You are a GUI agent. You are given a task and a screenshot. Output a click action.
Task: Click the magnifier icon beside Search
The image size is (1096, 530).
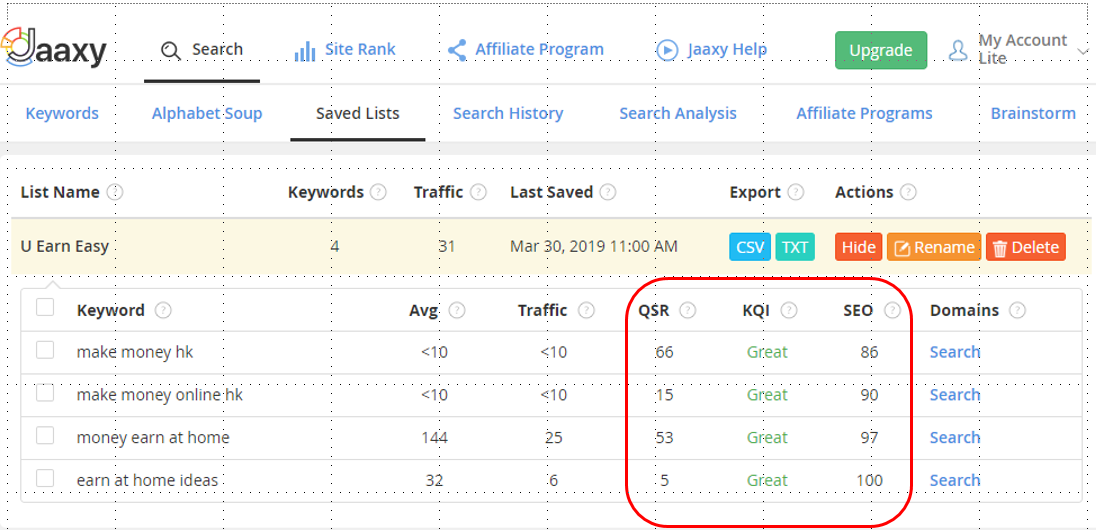[x=170, y=50]
